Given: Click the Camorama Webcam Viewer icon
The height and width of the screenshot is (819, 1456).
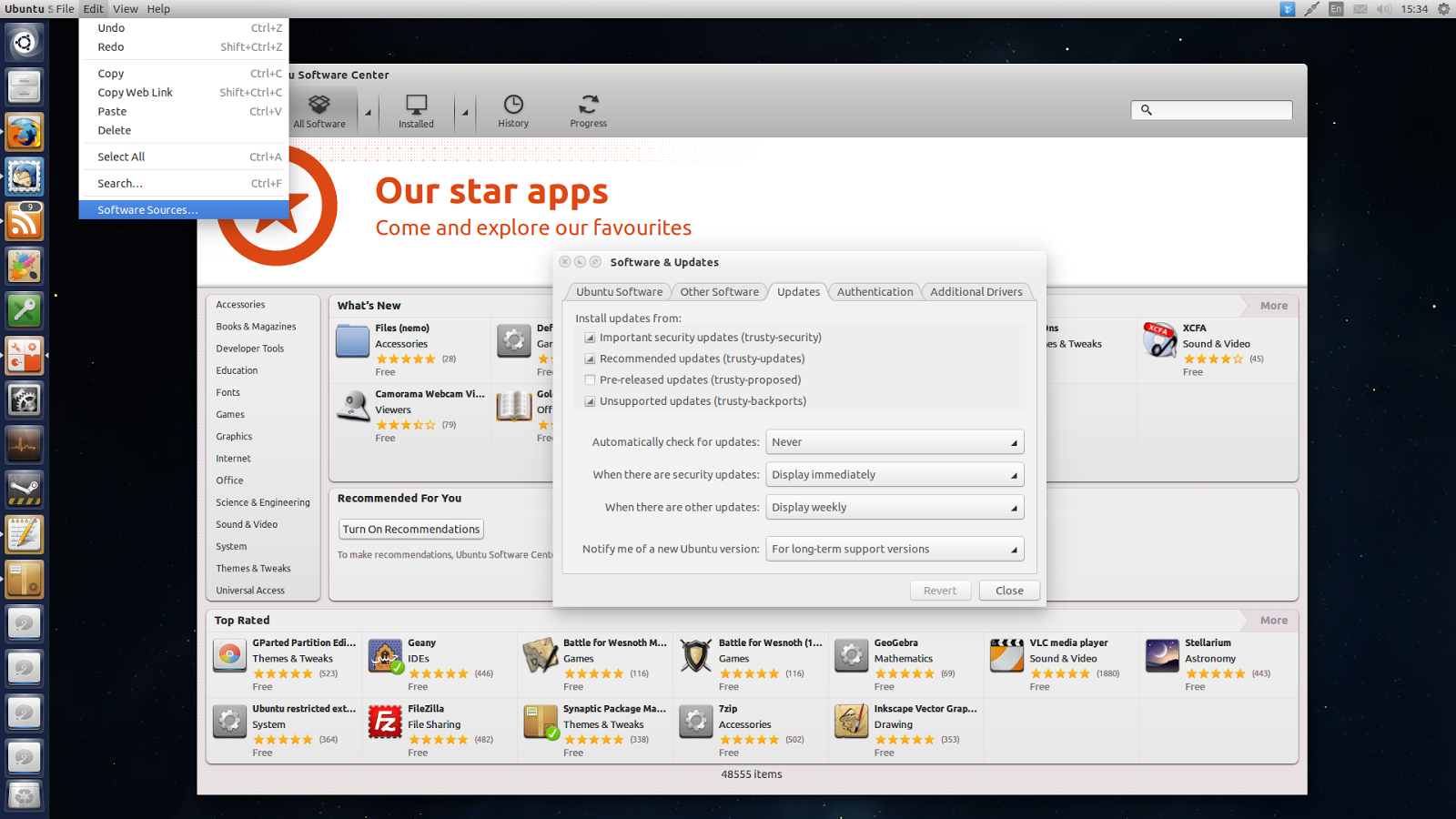Looking at the screenshot, I should click(x=352, y=406).
